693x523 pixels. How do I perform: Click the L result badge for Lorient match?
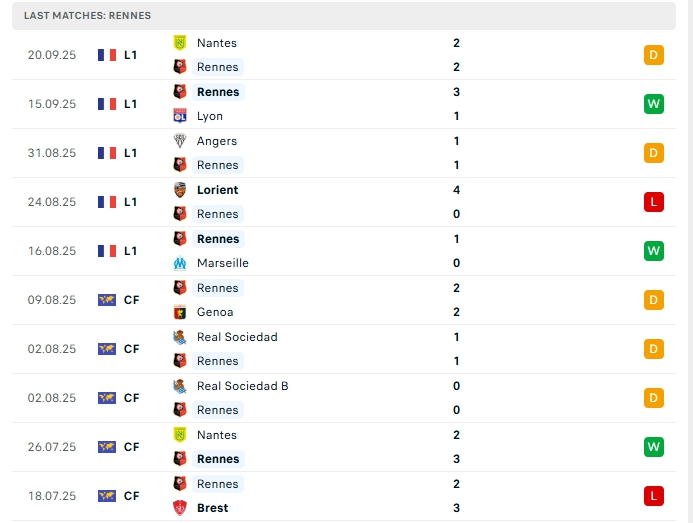[x=654, y=202]
